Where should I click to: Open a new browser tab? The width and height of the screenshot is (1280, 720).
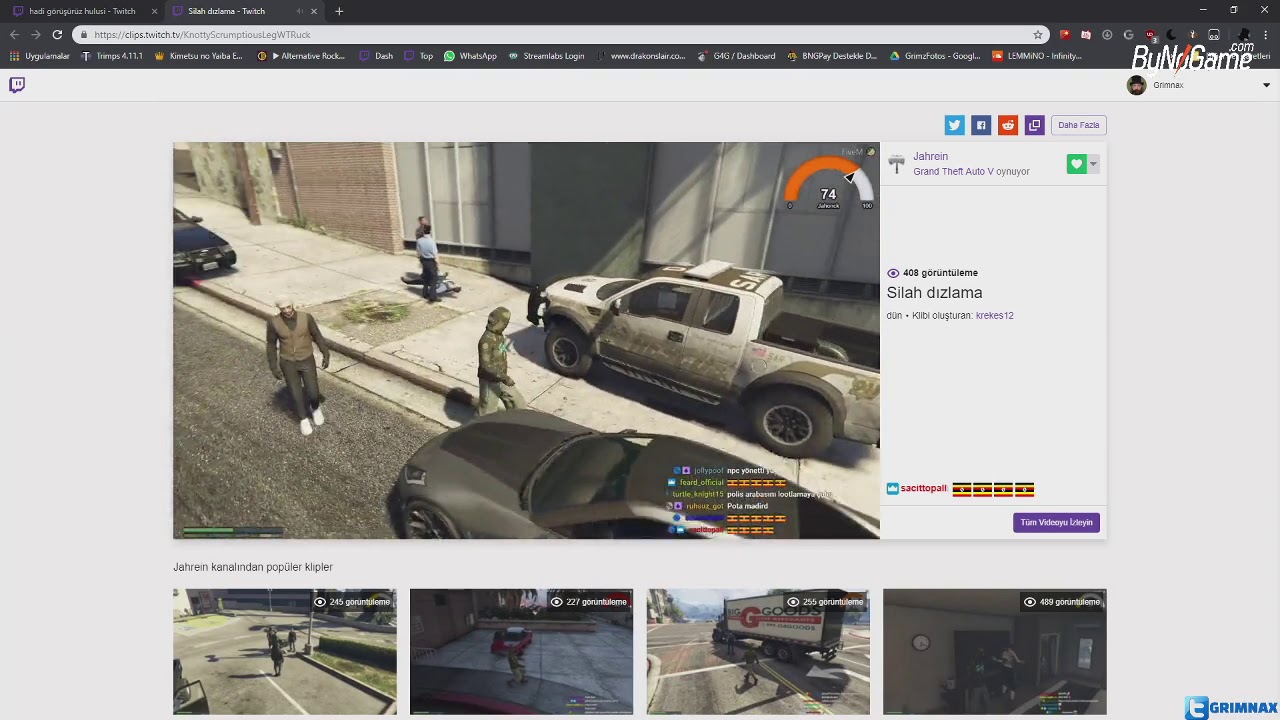coord(339,11)
